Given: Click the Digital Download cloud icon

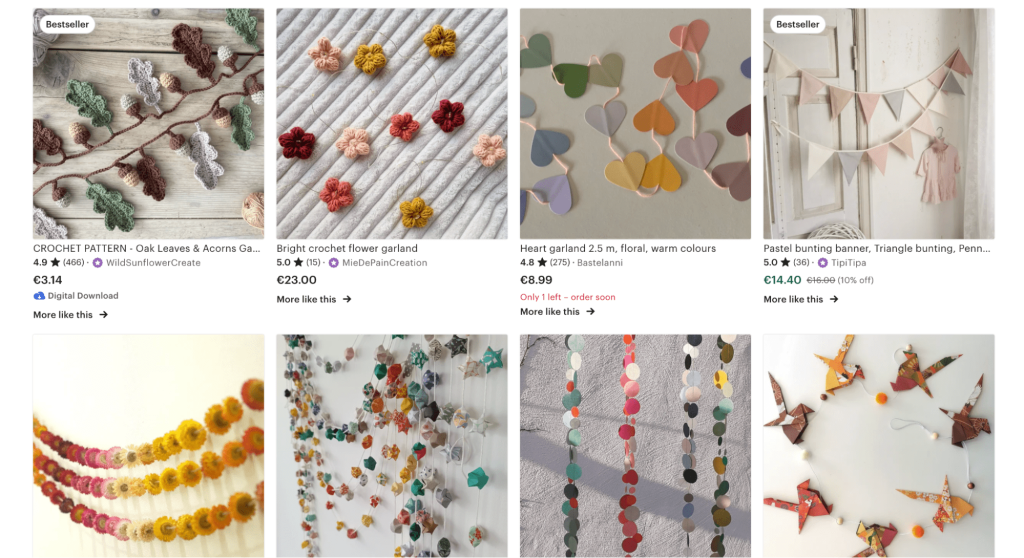Looking at the screenshot, I should click(x=39, y=296).
